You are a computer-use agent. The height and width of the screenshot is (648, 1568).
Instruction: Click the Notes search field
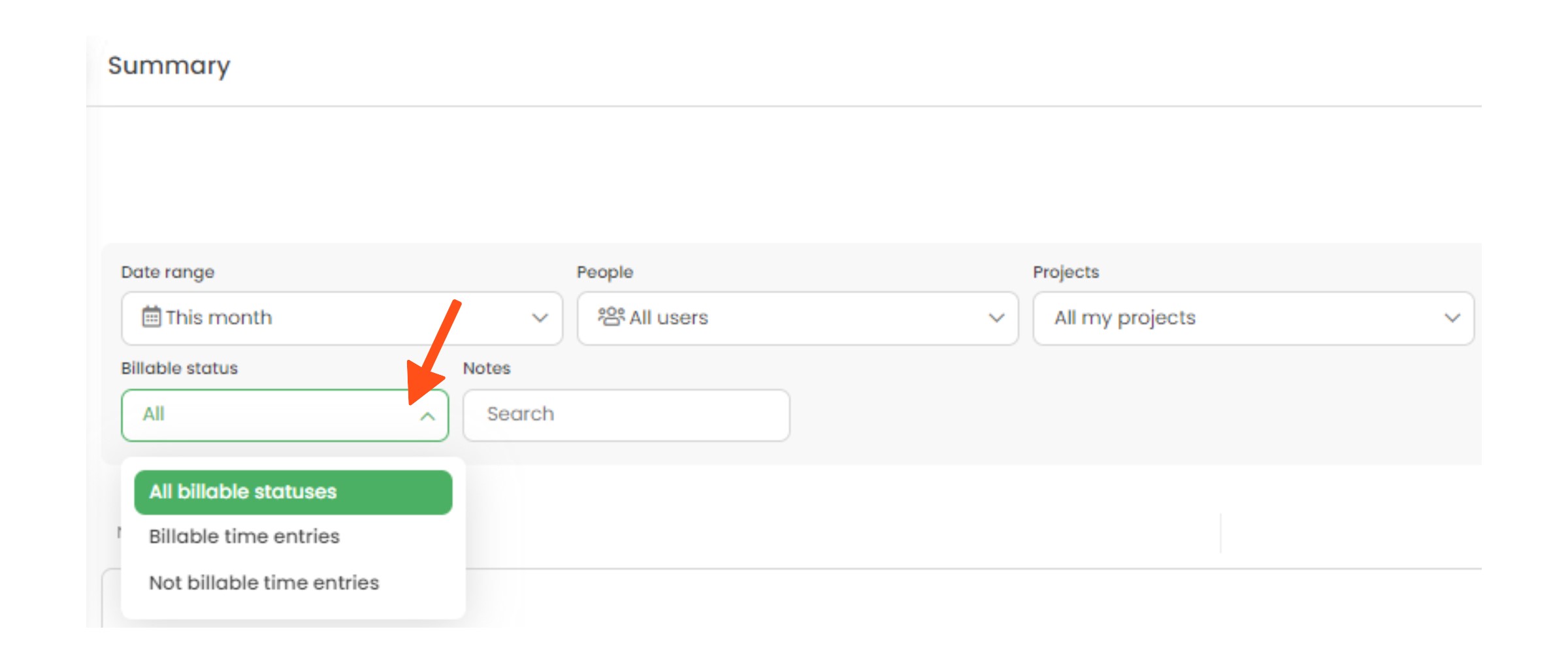coord(626,415)
